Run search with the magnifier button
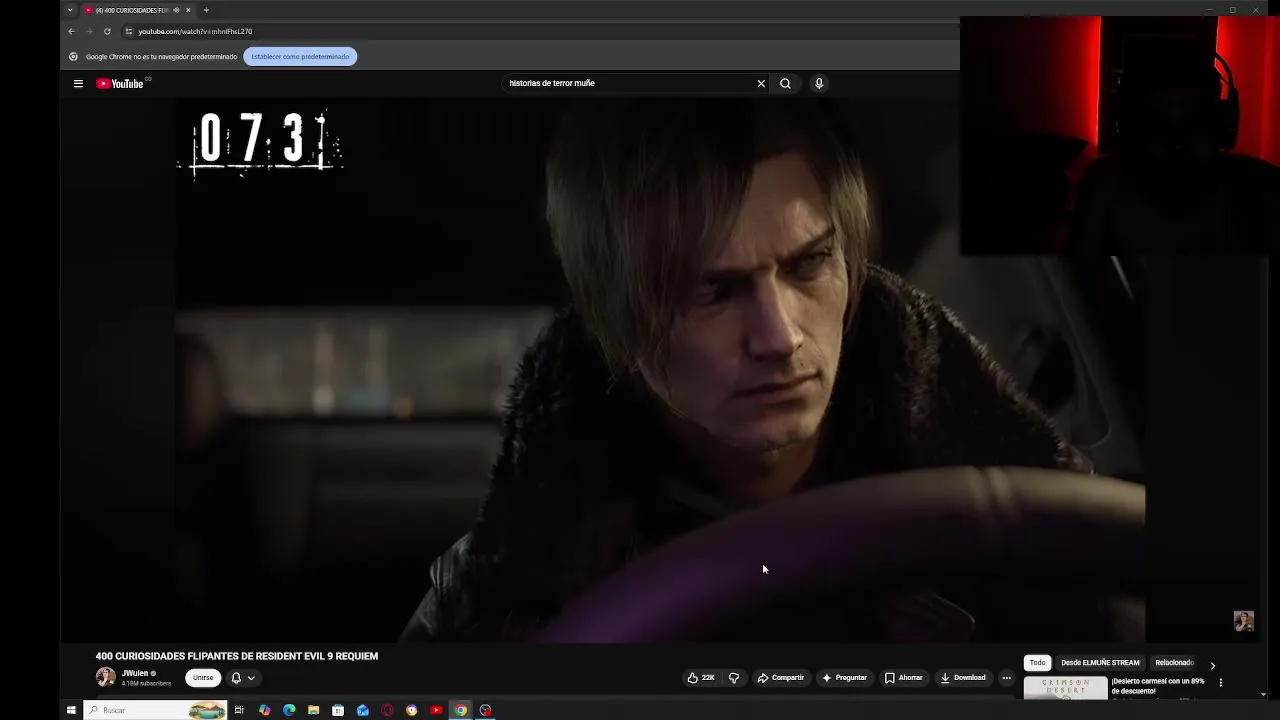1280x720 pixels. 785,84
